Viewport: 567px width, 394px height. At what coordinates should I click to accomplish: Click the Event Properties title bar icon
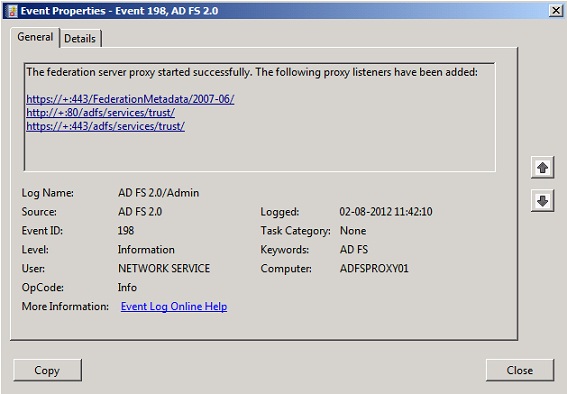click(x=12, y=10)
